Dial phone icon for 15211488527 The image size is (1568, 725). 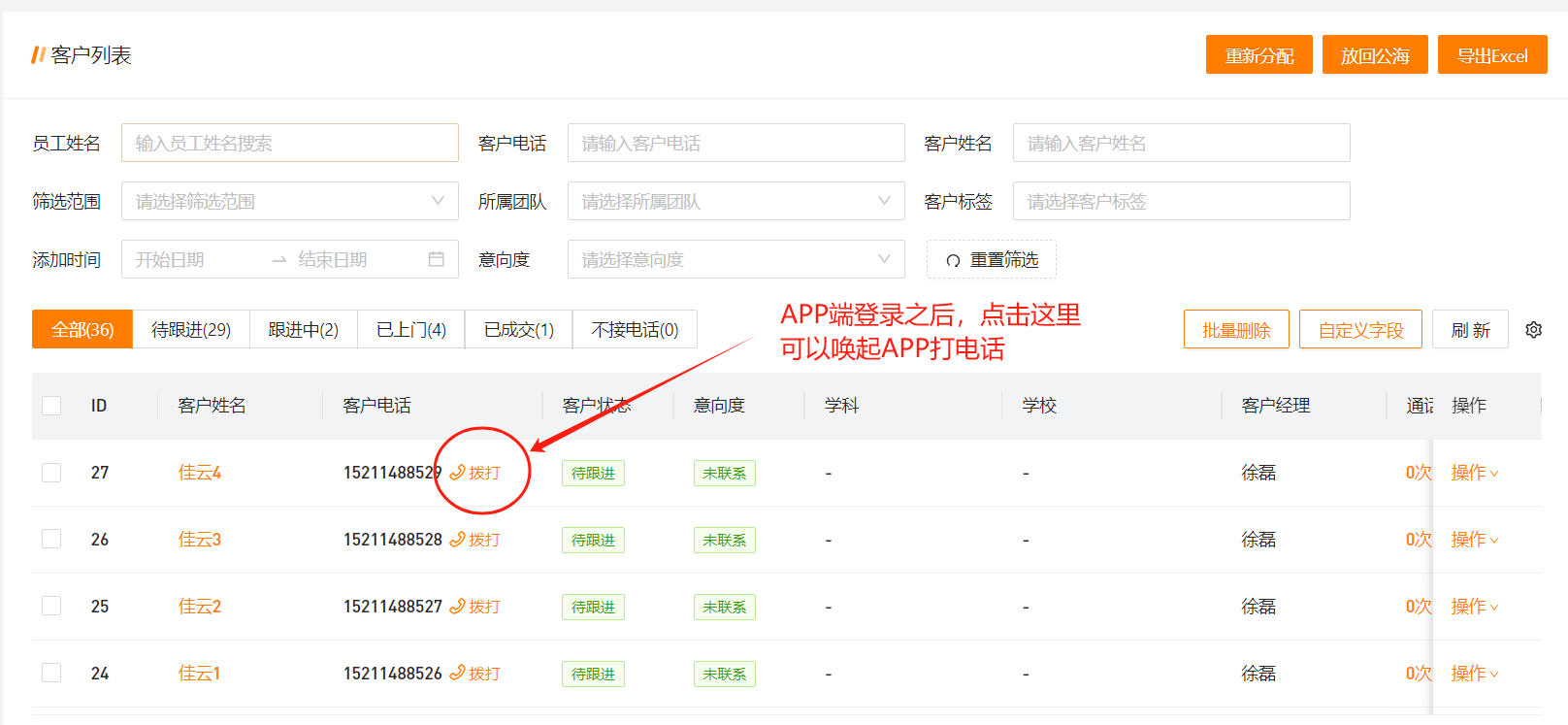click(x=457, y=607)
